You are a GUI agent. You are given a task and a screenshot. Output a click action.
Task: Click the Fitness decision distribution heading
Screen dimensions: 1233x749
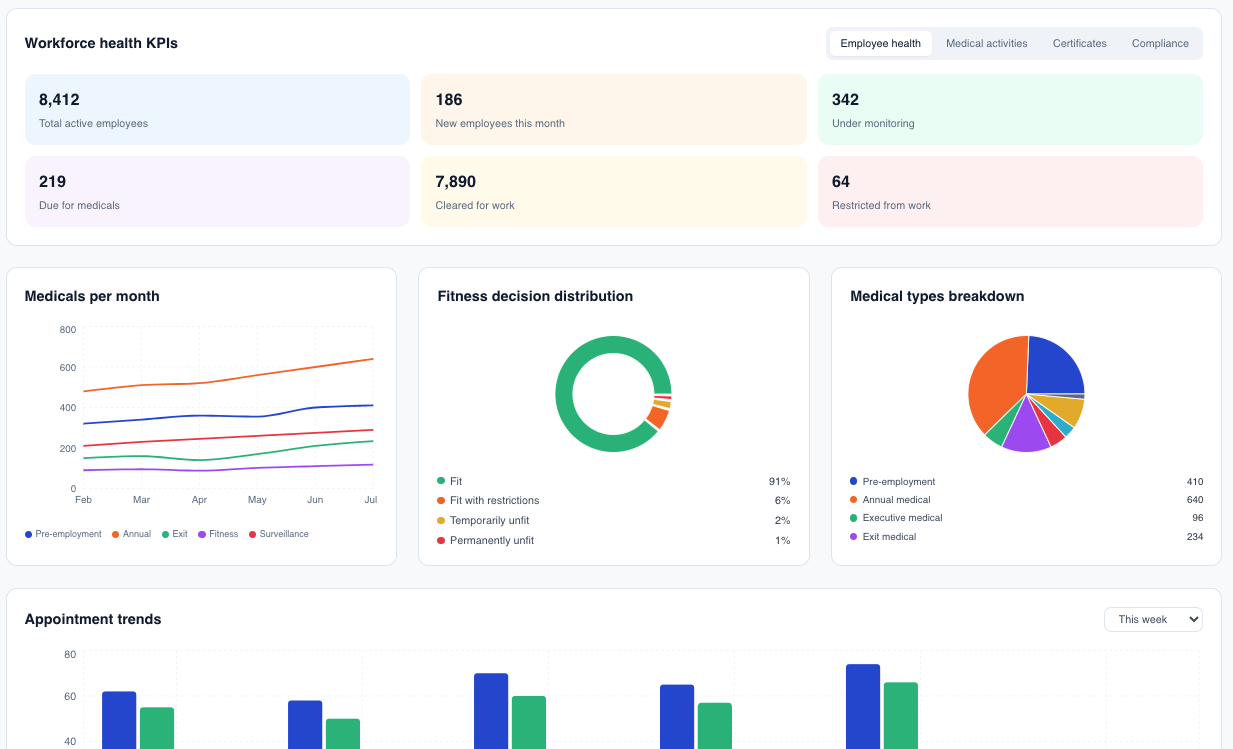[x=535, y=296]
